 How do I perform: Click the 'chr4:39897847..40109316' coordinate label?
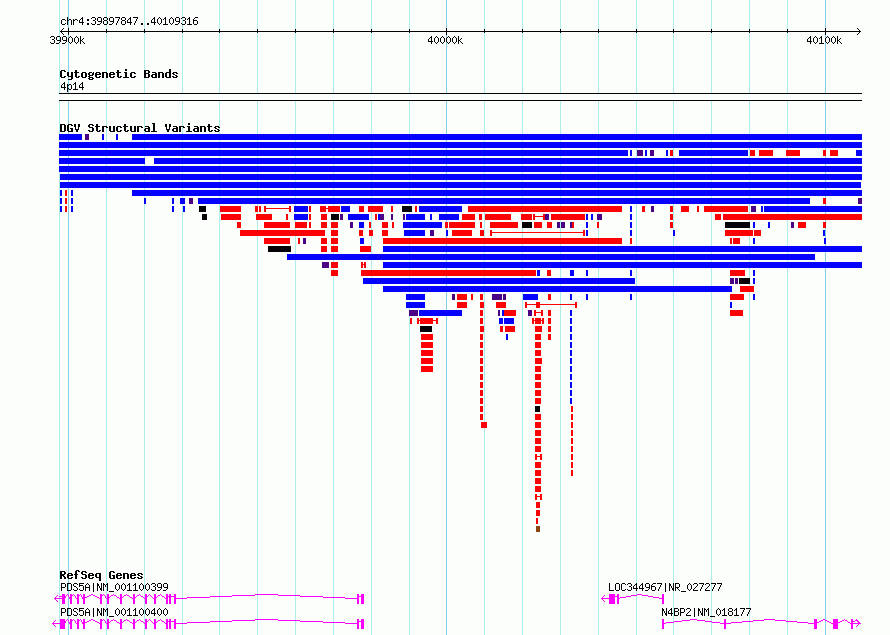click(129, 22)
